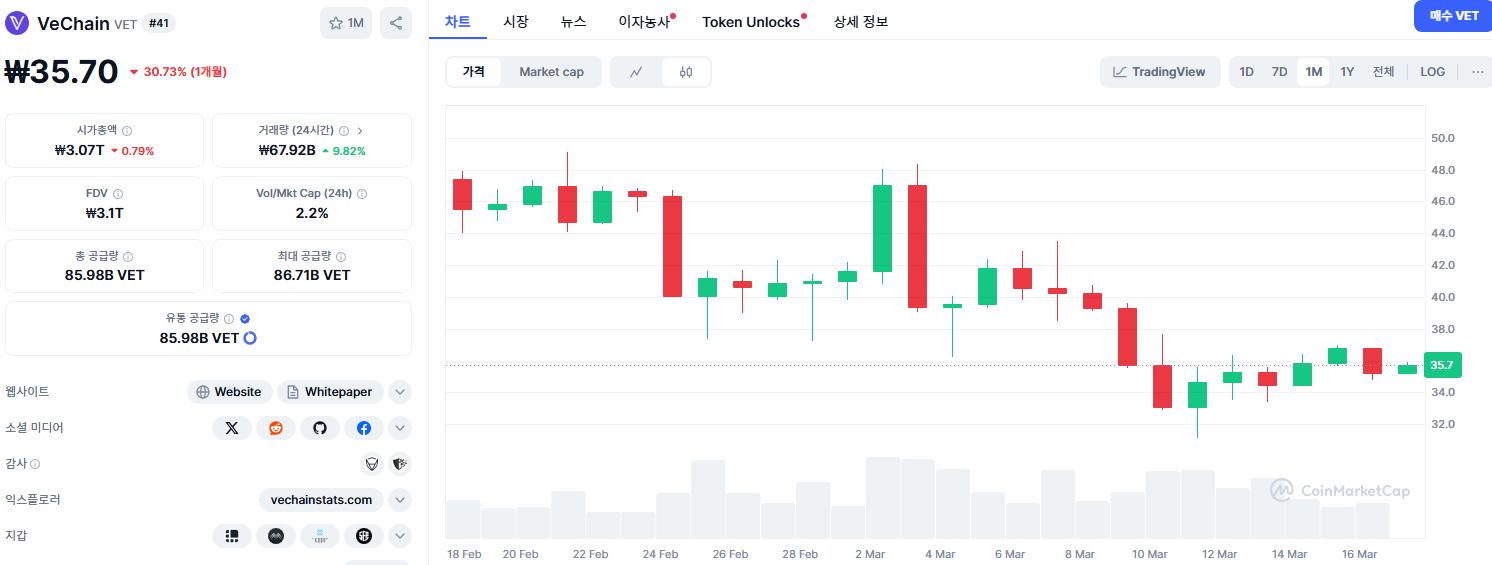
Task: Click the info icon next to 감사
Action: pyautogui.click(x=35, y=464)
